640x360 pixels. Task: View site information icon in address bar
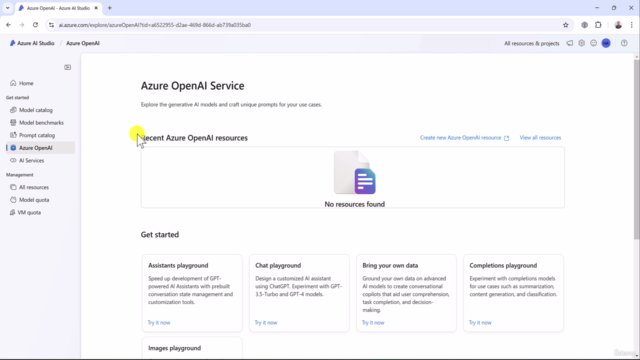(x=51, y=25)
